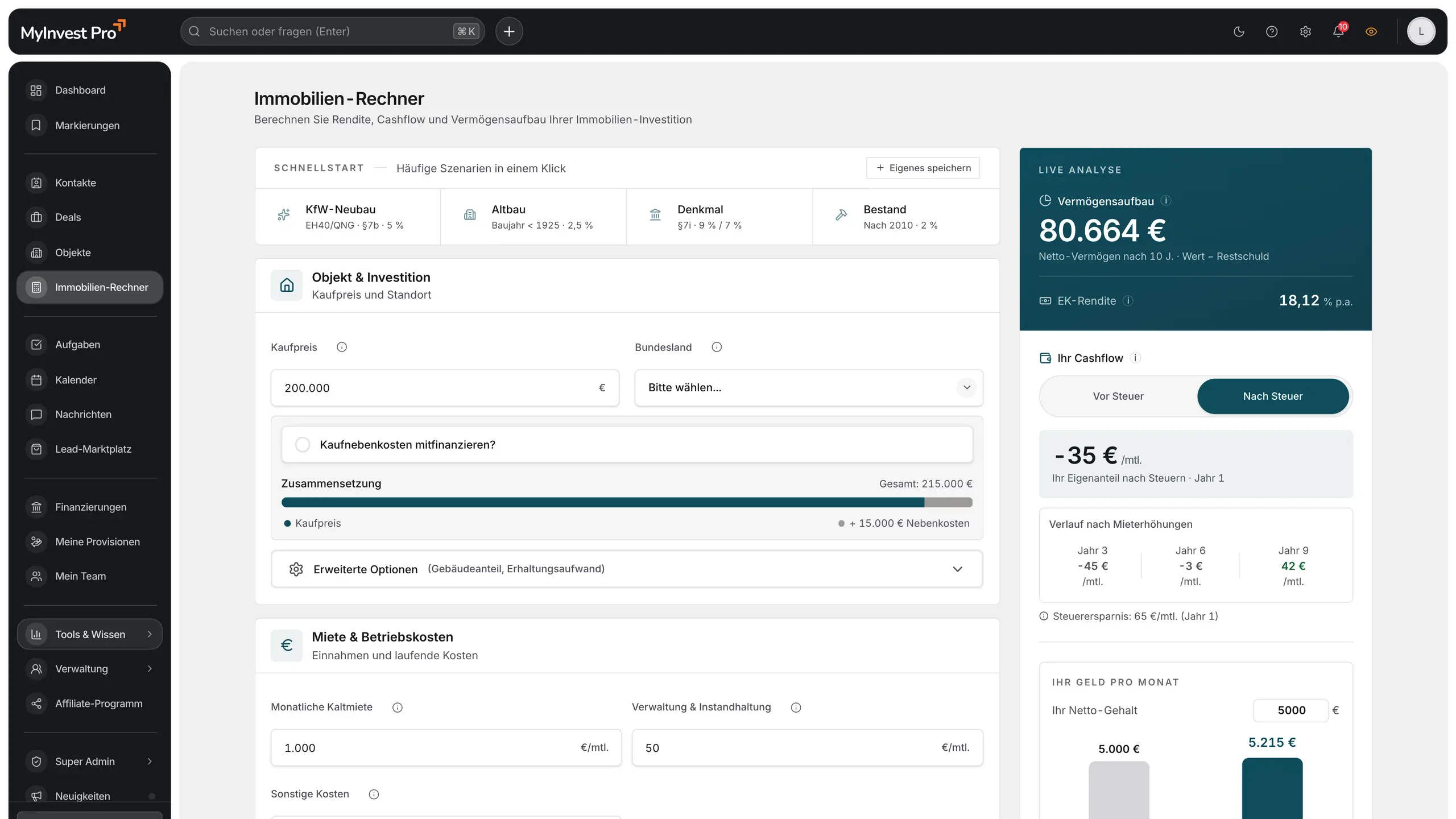Click Jahr 9 value 42 €
Viewport: 1456px width, 819px height.
(x=1293, y=566)
